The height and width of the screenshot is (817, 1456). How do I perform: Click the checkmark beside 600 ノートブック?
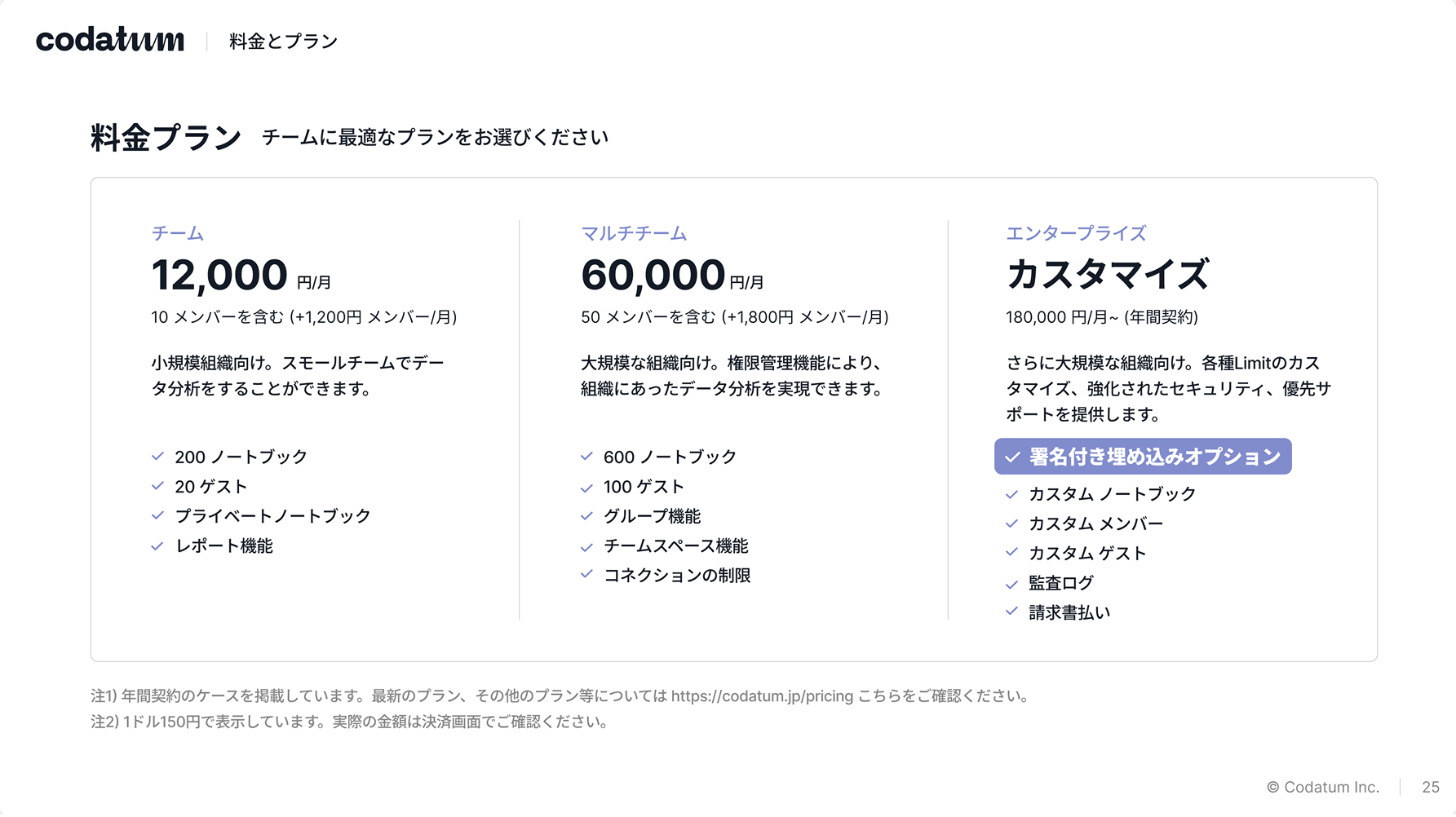[x=586, y=457]
